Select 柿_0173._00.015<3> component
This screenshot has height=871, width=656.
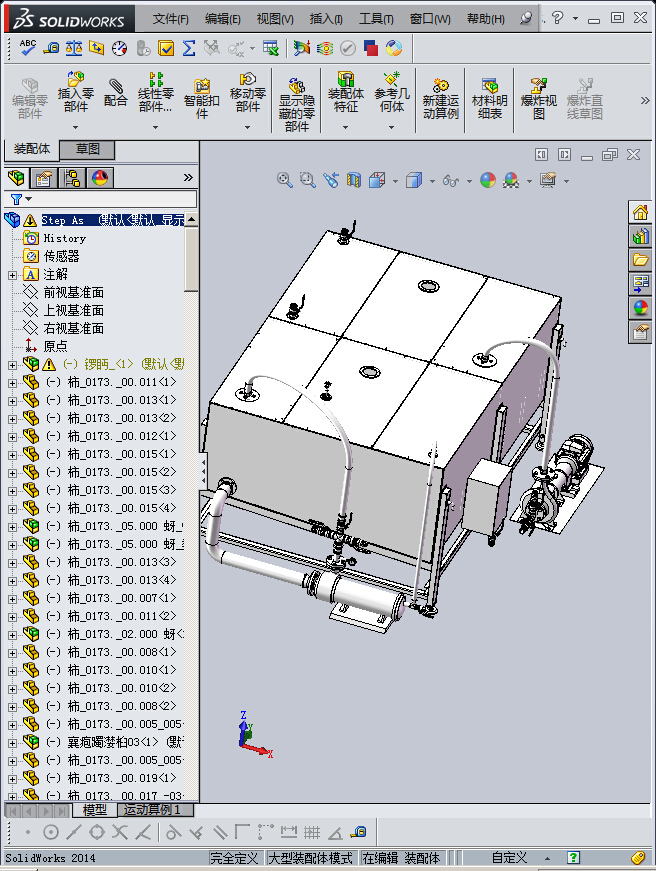(x=122, y=490)
